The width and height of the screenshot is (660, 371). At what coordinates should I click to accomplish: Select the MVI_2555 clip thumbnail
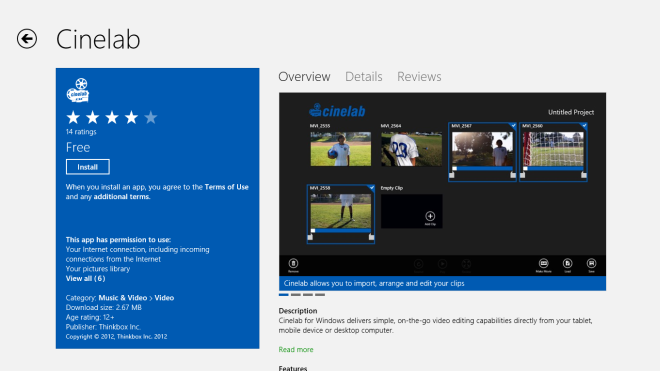tap(341, 149)
